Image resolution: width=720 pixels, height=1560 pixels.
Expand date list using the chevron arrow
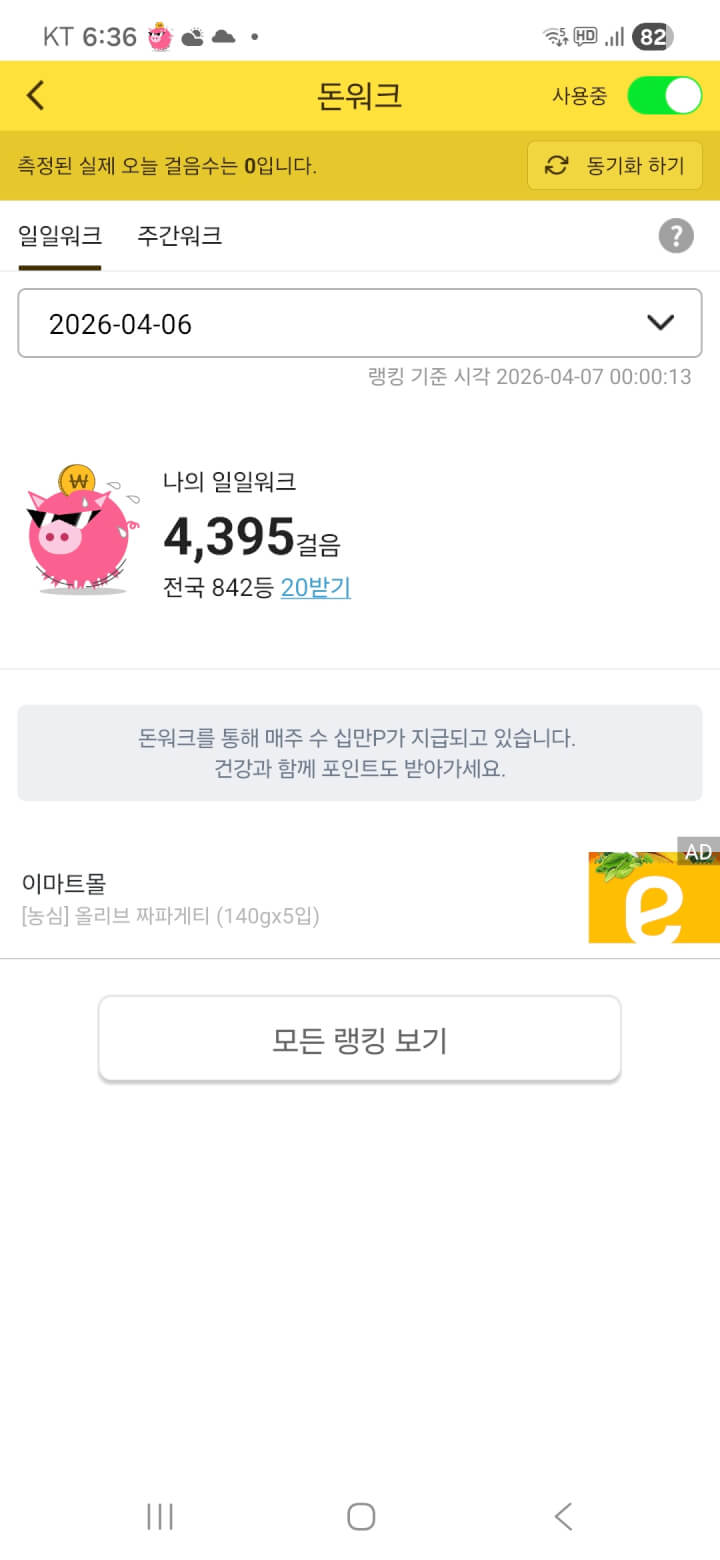tap(660, 323)
